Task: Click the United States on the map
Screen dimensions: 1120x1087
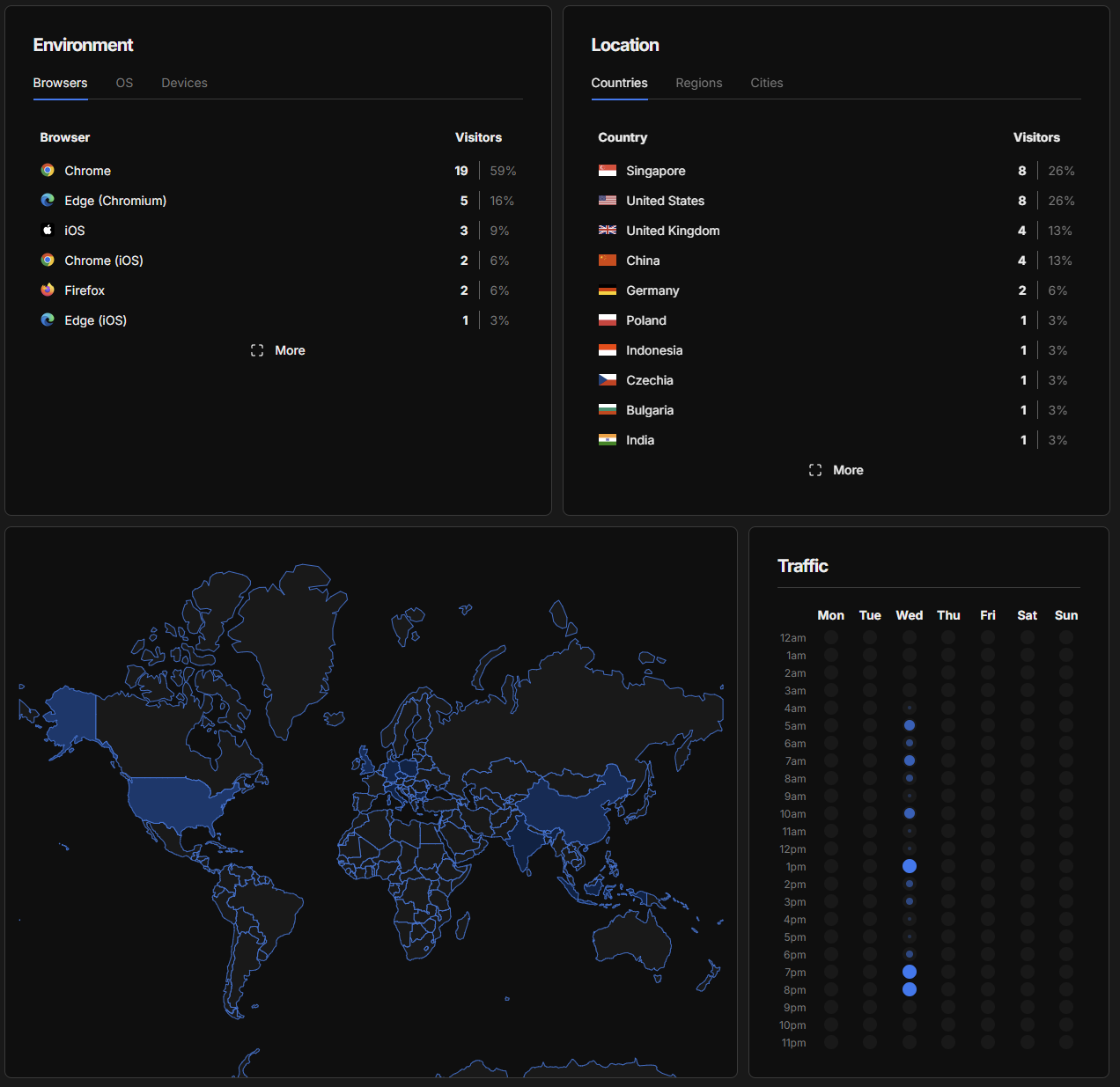Action: coord(176,801)
